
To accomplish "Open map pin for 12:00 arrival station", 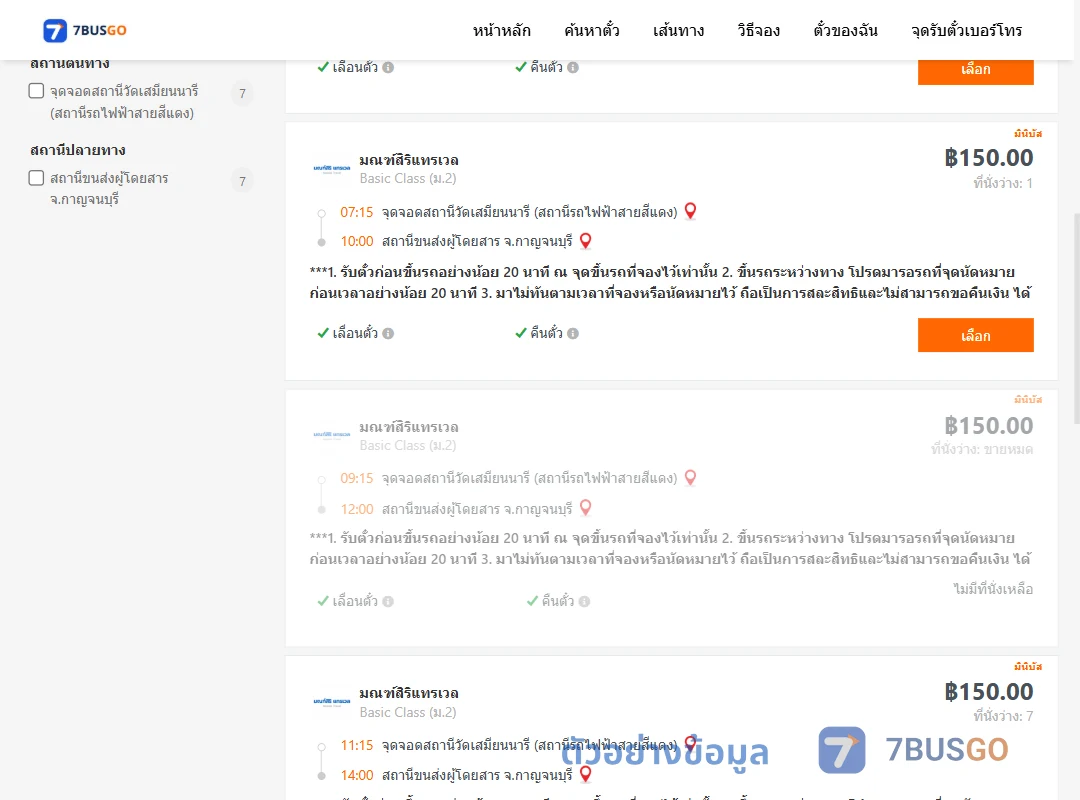I will [585, 509].
